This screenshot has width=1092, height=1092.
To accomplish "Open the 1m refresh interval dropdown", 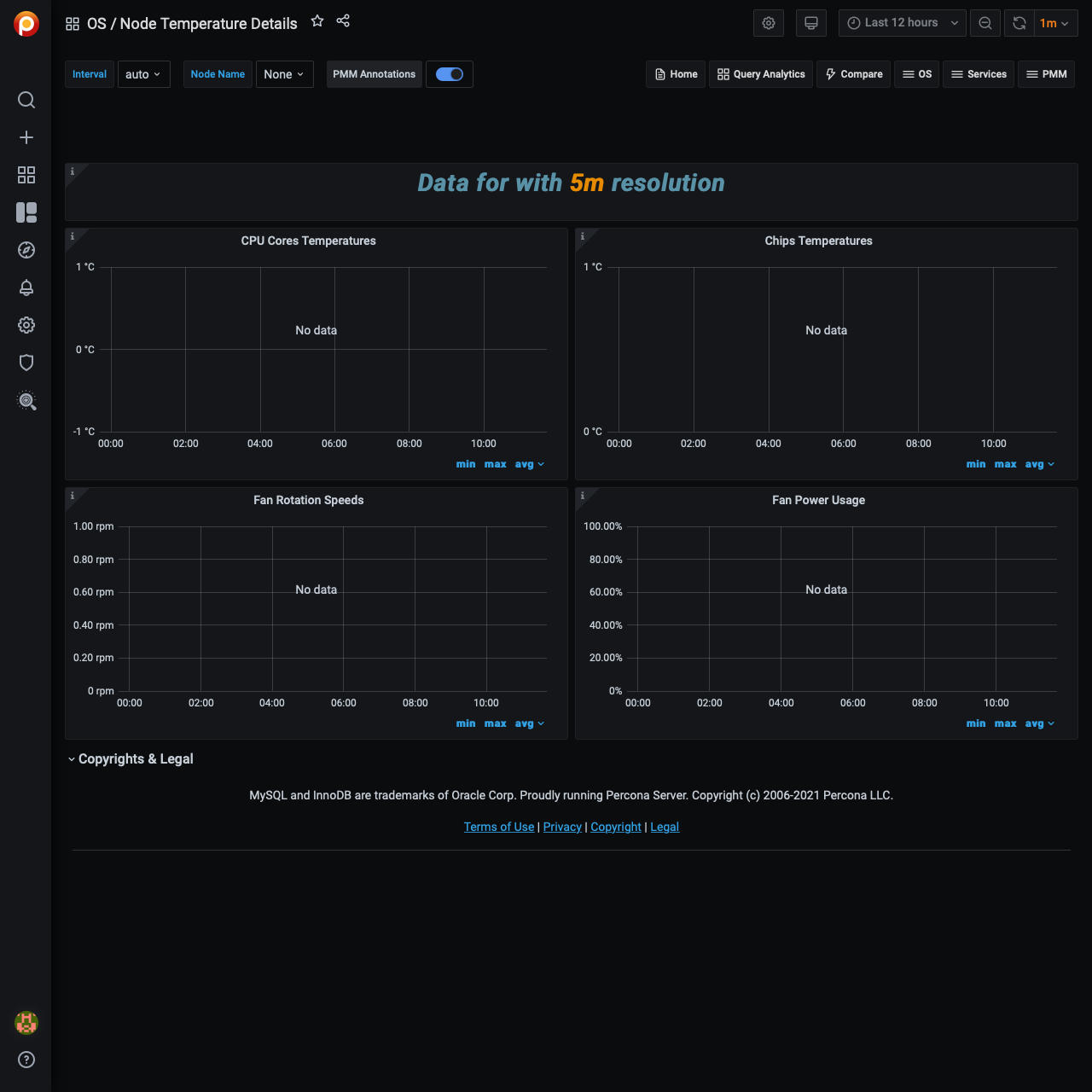I will 1055,23.
